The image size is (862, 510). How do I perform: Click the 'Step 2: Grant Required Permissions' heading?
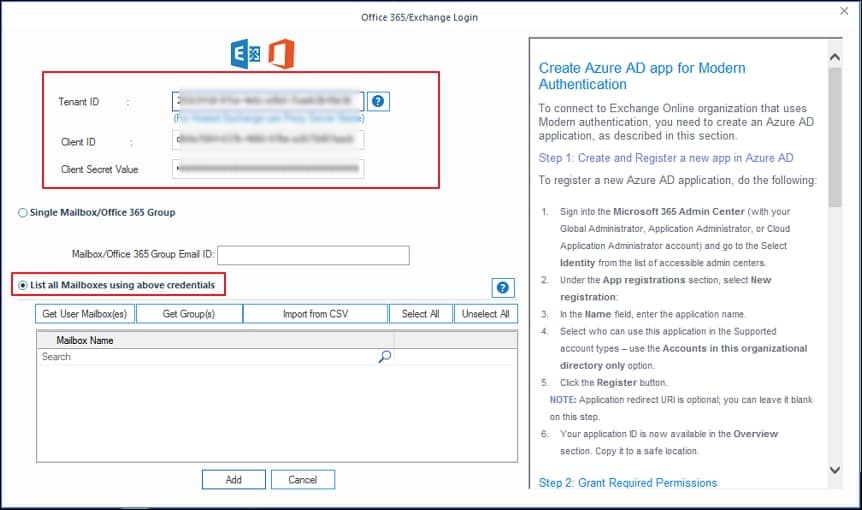(628, 483)
